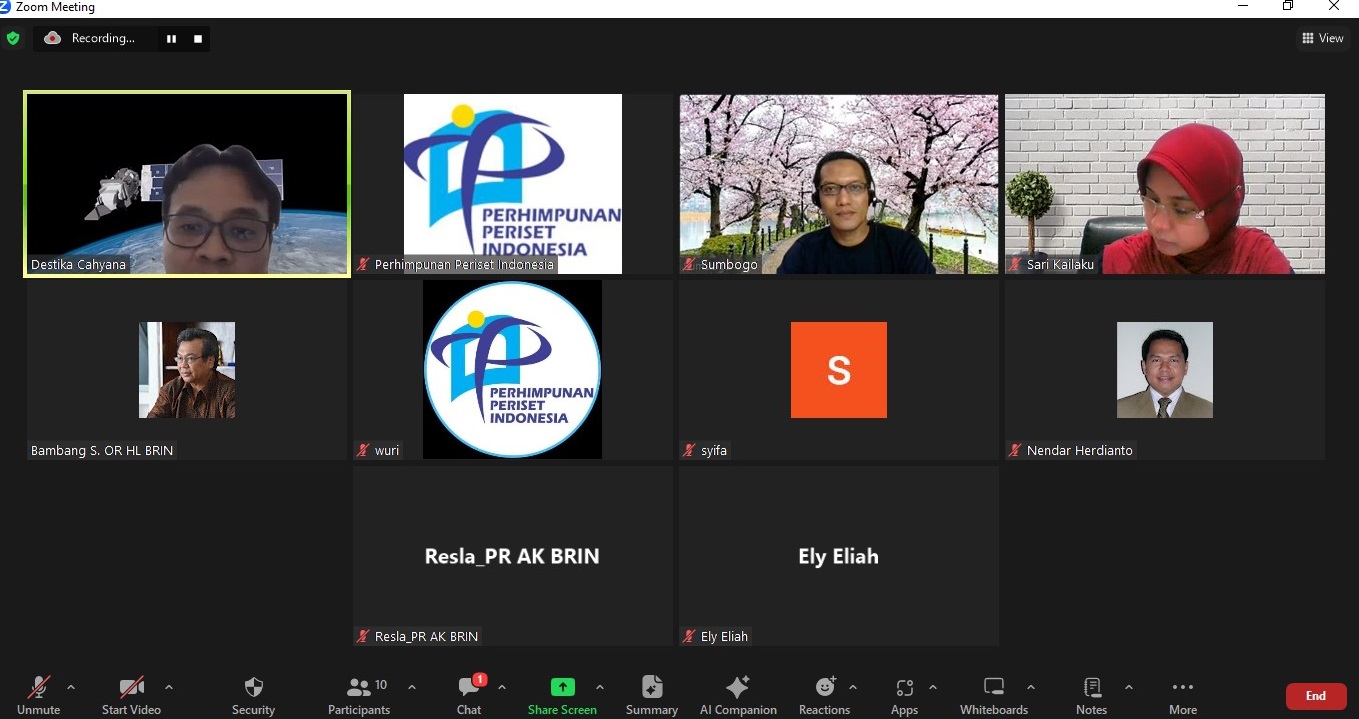The image size is (1359, 719).
Task: Click the muted mic icon beside Ely Eliah label
Action: coord(689,637)
